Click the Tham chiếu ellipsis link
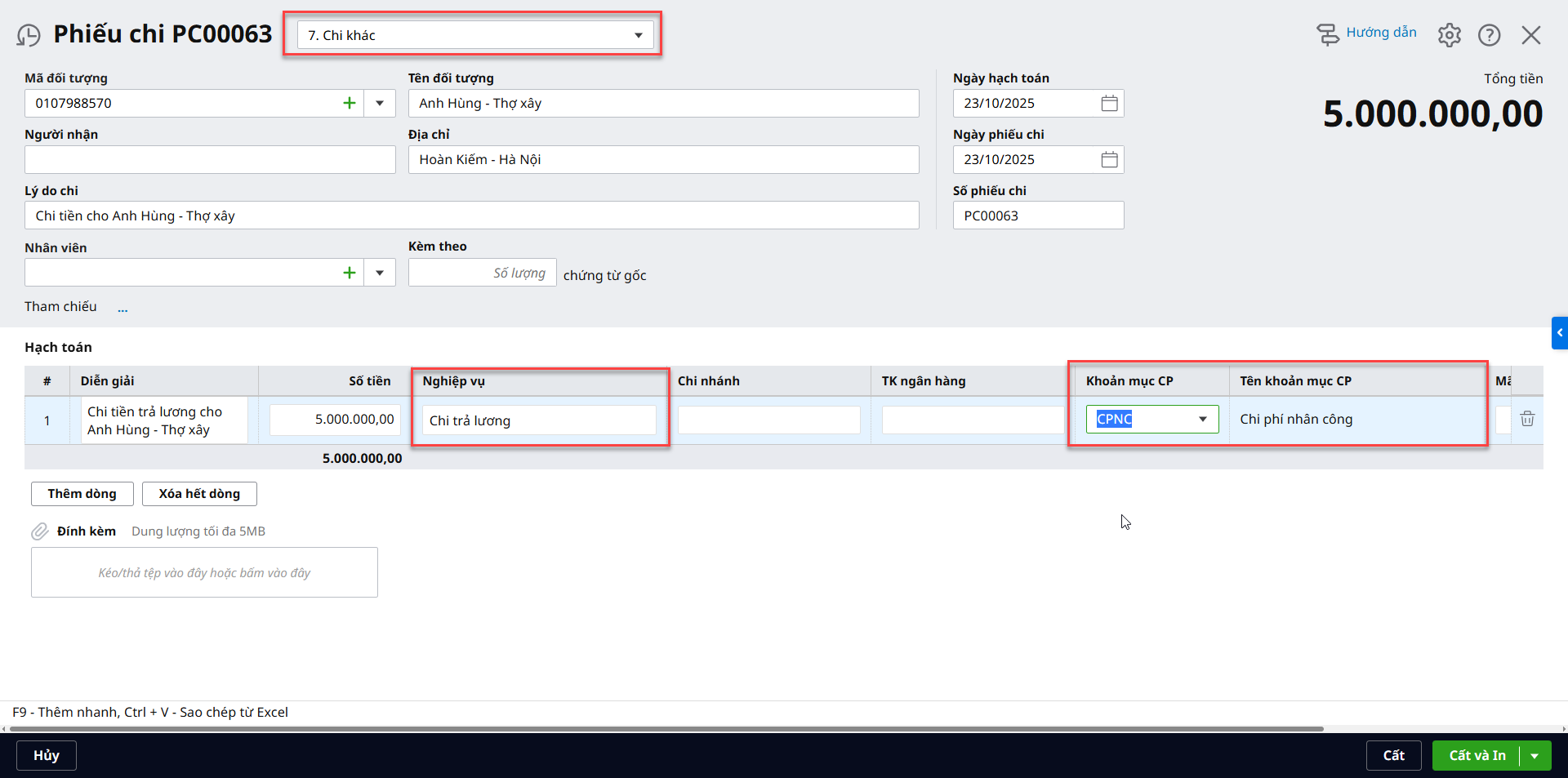The height and width of the screenshot is (778, 1568). (x=122, y=309)
